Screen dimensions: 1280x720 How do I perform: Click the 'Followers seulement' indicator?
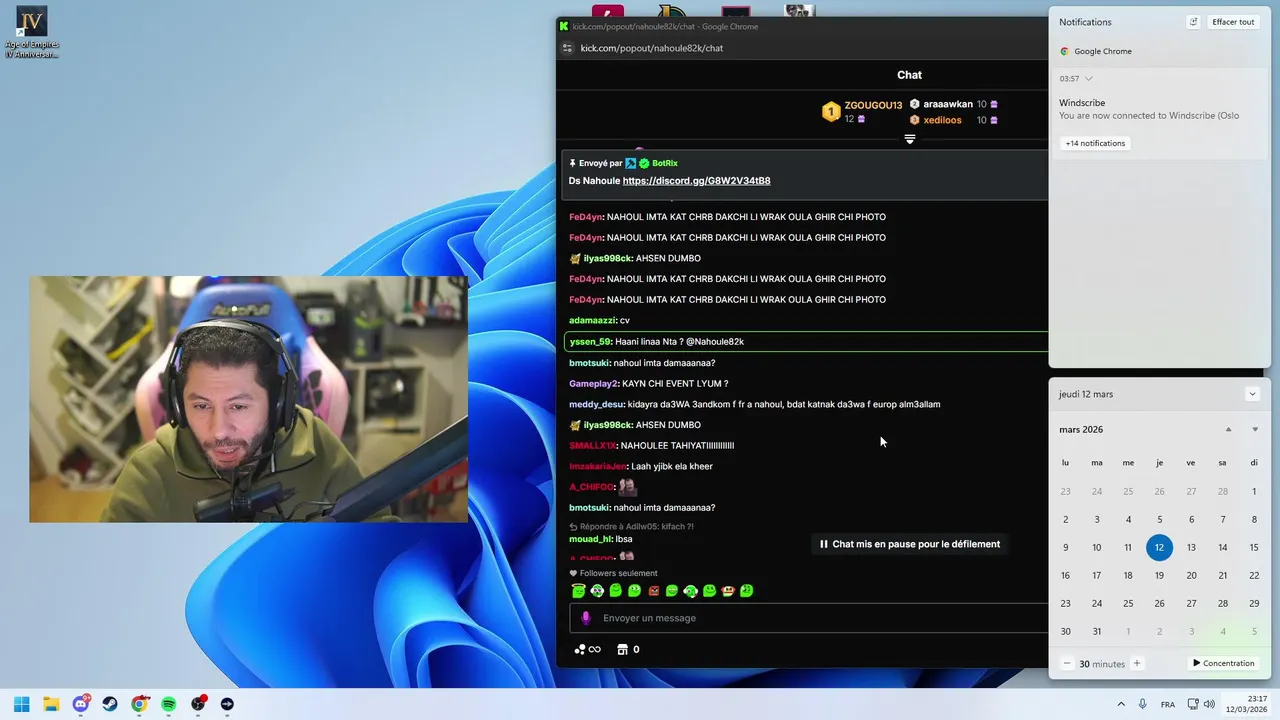tap(614, 573)
